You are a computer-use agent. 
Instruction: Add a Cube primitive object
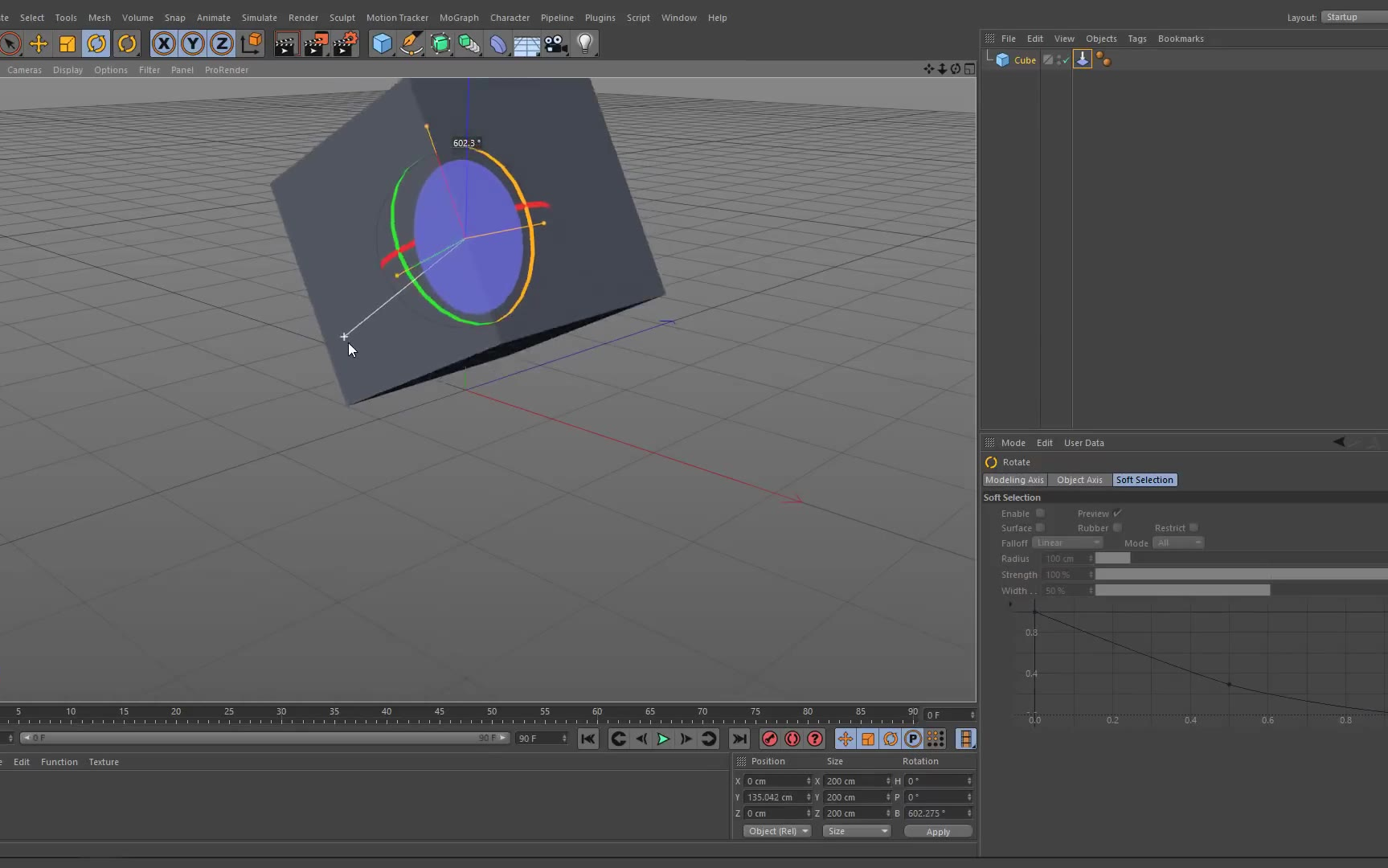(x=382, y=44)
